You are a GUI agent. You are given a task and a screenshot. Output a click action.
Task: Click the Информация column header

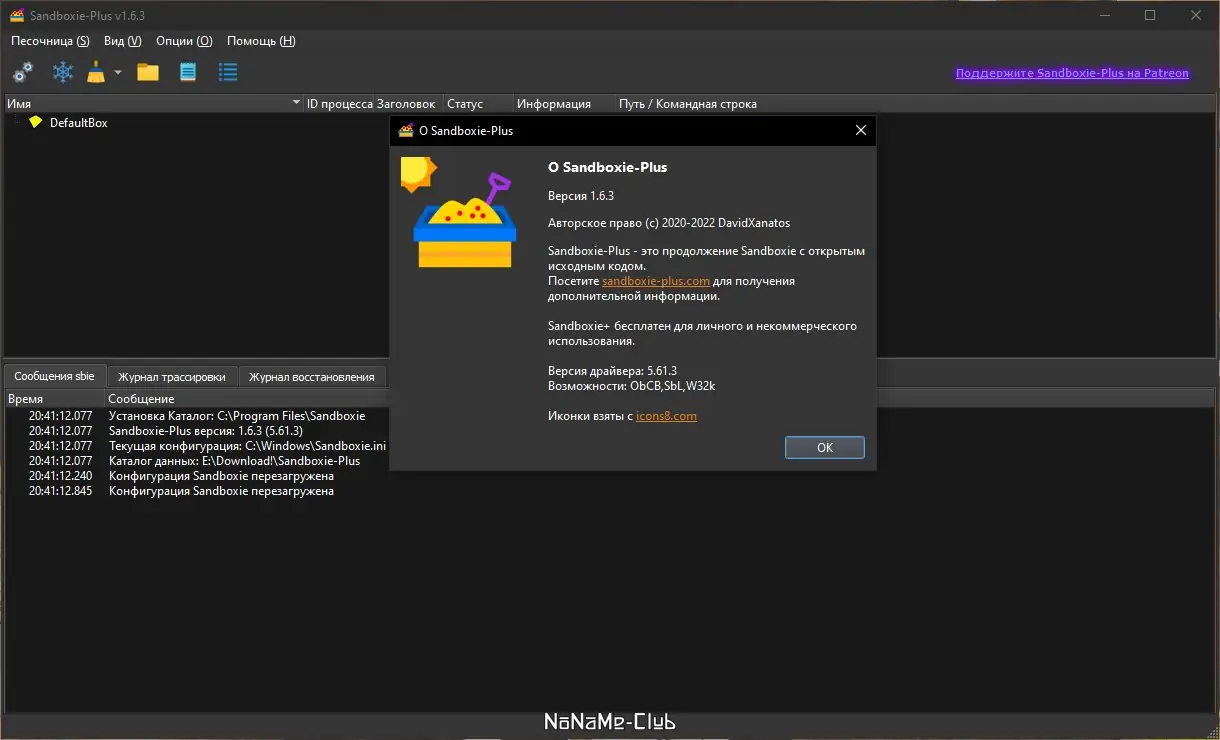pos(564,104)
